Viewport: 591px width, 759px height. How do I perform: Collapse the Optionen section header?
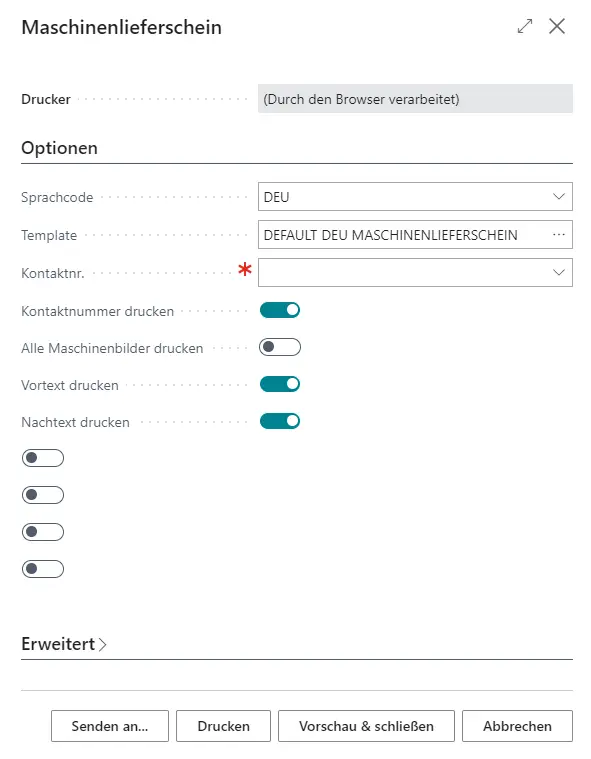[60, 148]
